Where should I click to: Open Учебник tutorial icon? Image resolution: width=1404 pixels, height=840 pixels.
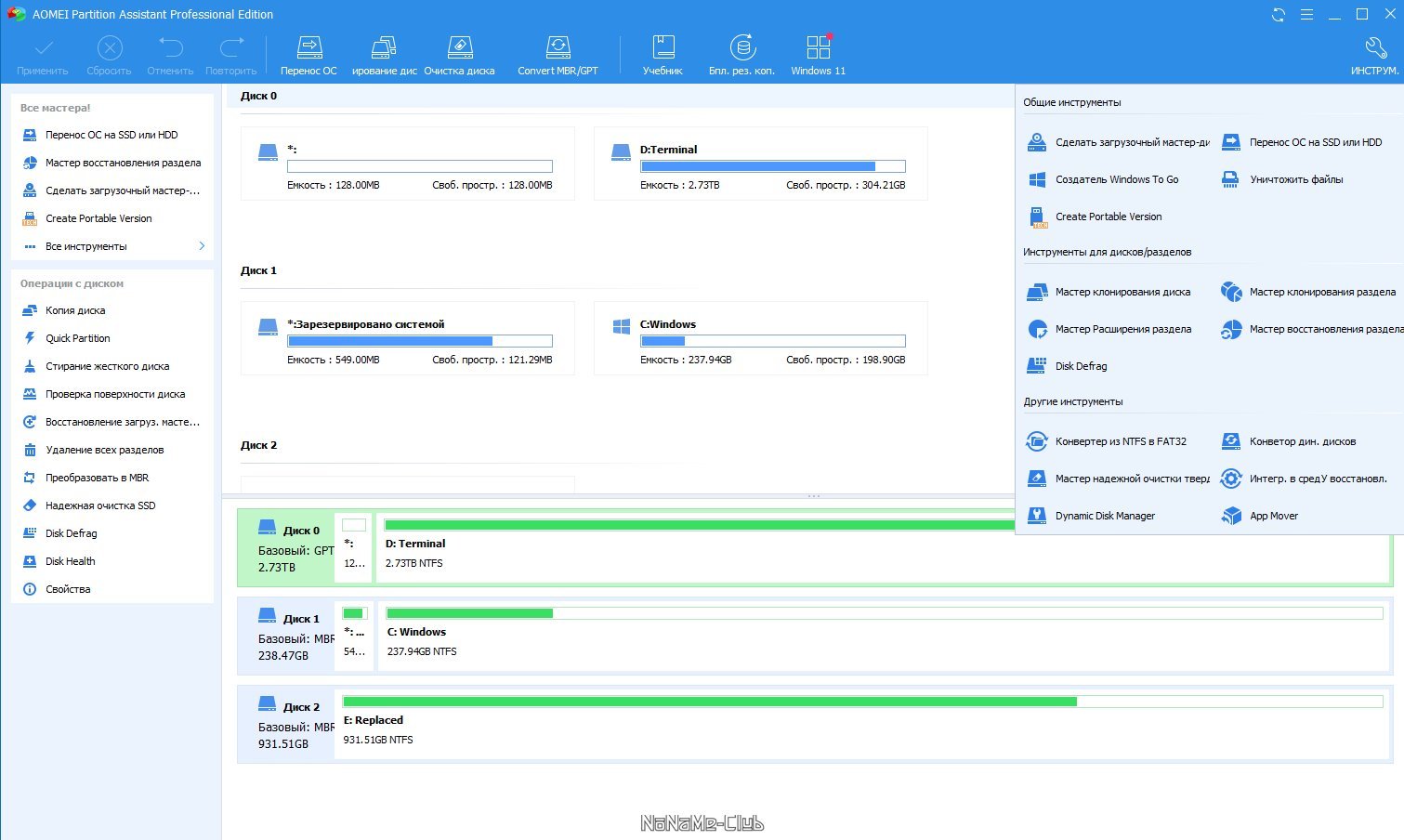[x=663, y=56]
